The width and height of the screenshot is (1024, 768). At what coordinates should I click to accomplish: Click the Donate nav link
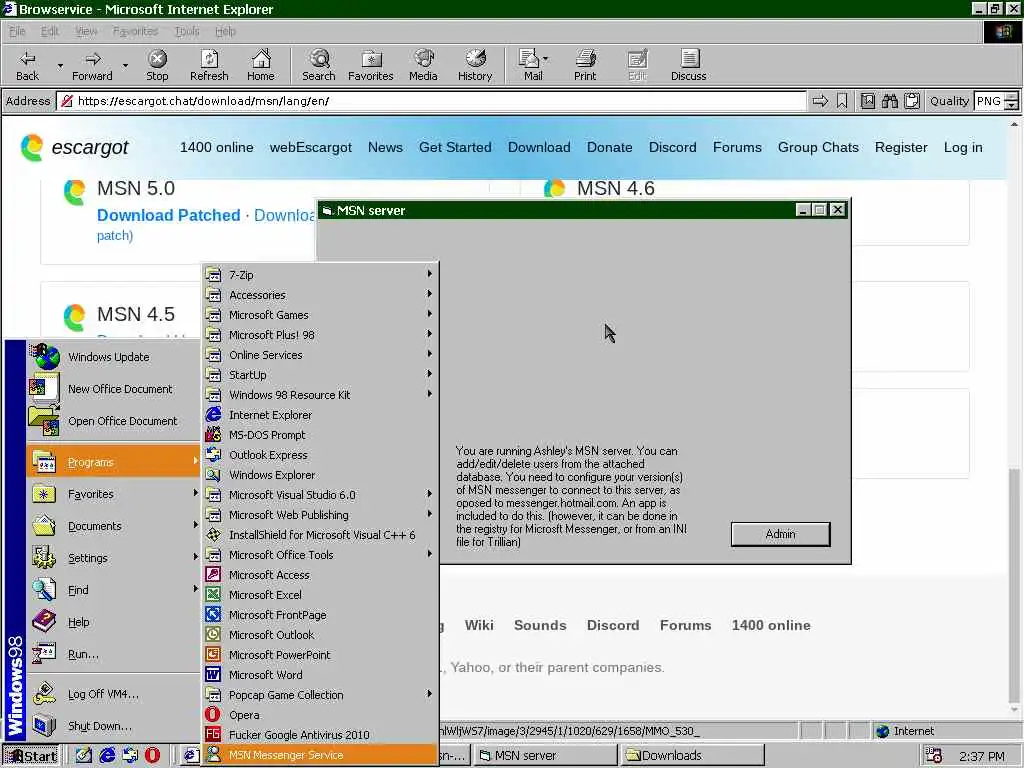[x=609, y=148]
